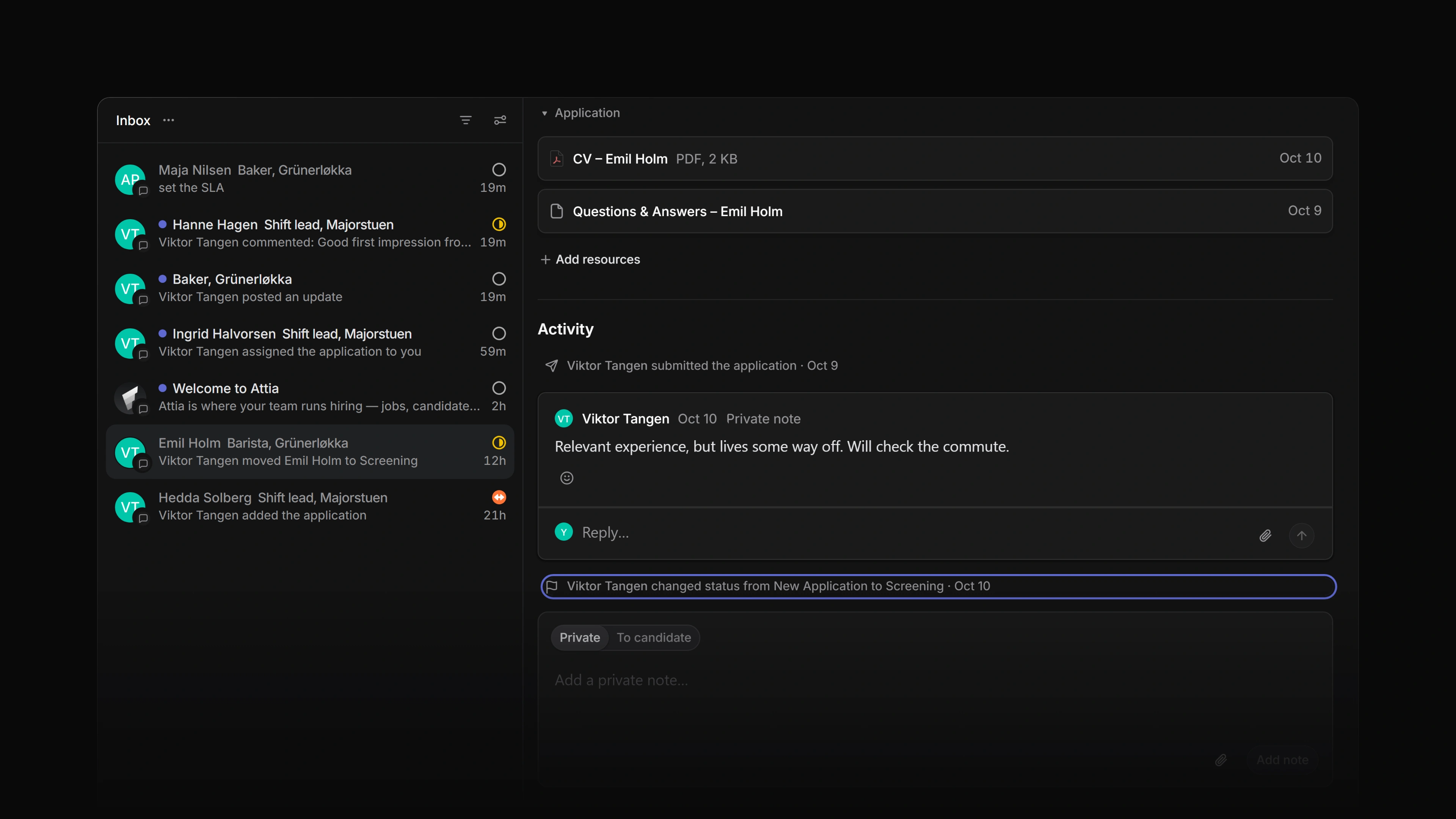Click the paper plane icon for submitted application
This screenshot has width=1456, height=819.
click(552, 366)
